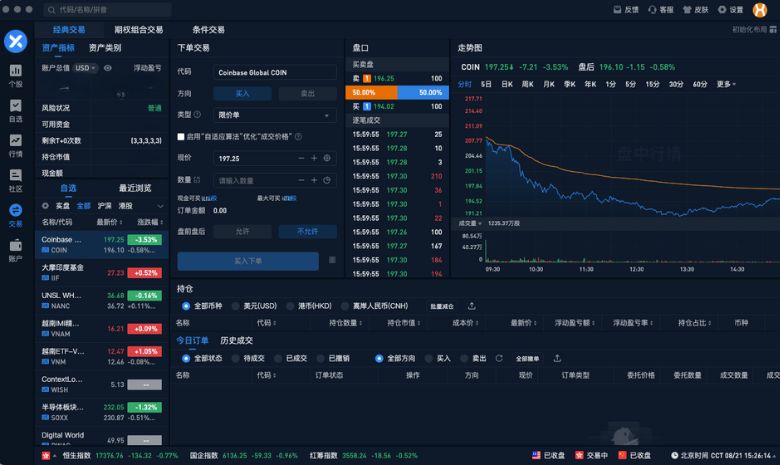Switch to 最近浏览 tab
780x465 pixels.
point(135,188)
